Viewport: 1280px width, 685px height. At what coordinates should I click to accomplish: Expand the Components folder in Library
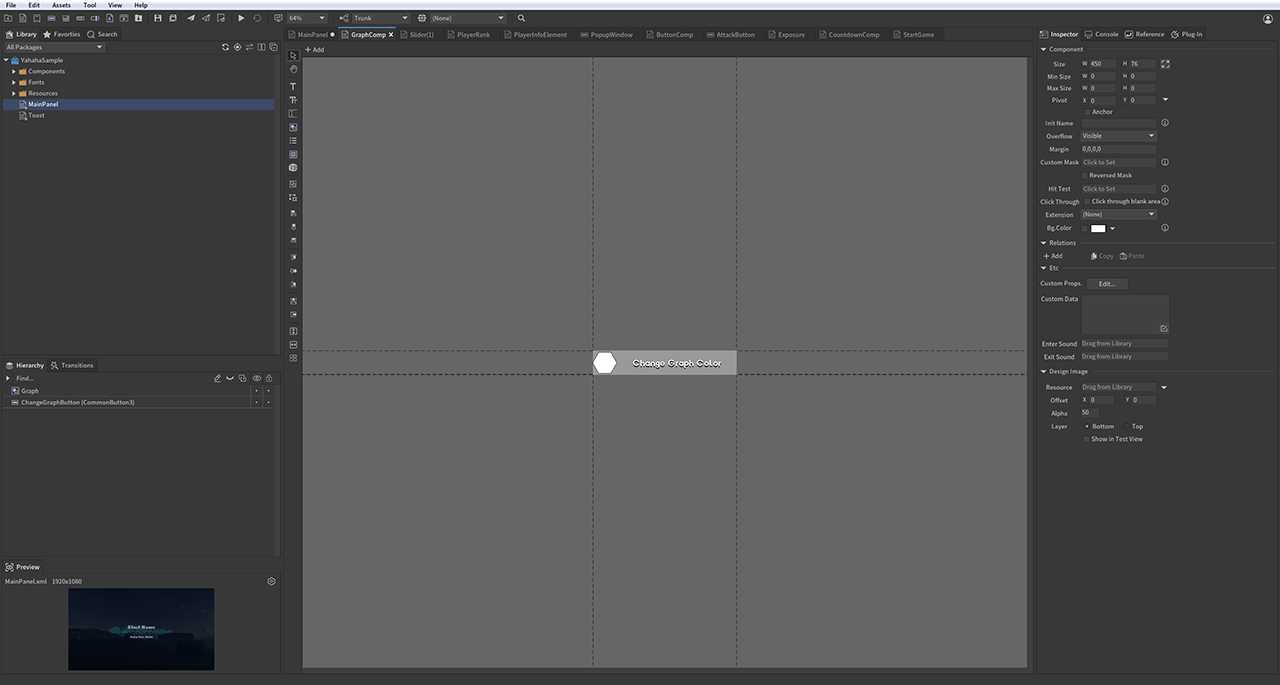pos(14,71)
